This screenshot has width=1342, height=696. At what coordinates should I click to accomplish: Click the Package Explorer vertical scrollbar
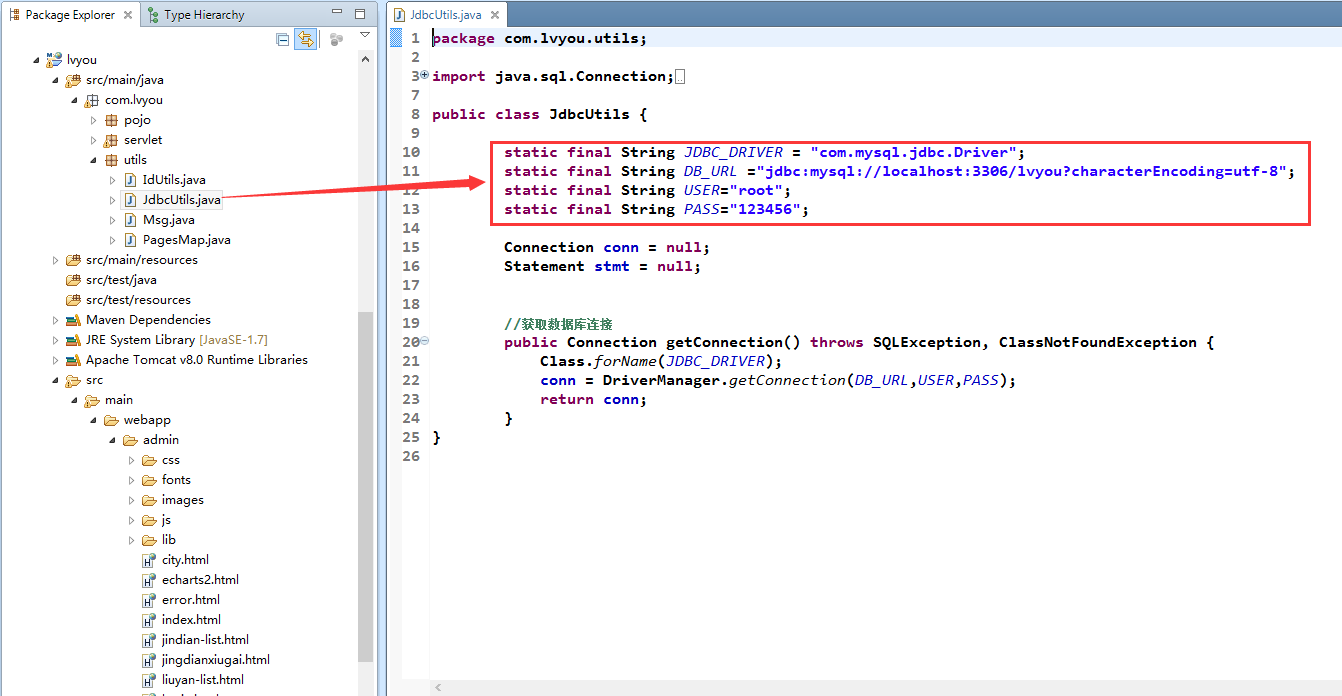pos(365,485)
